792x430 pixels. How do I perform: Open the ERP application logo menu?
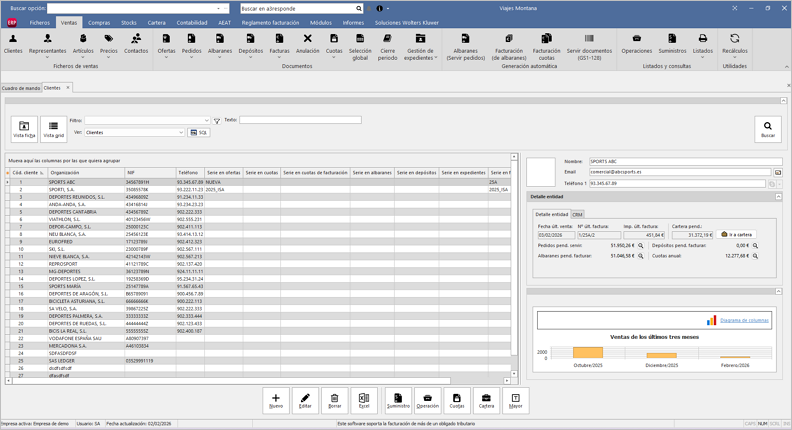click(12, 23)
